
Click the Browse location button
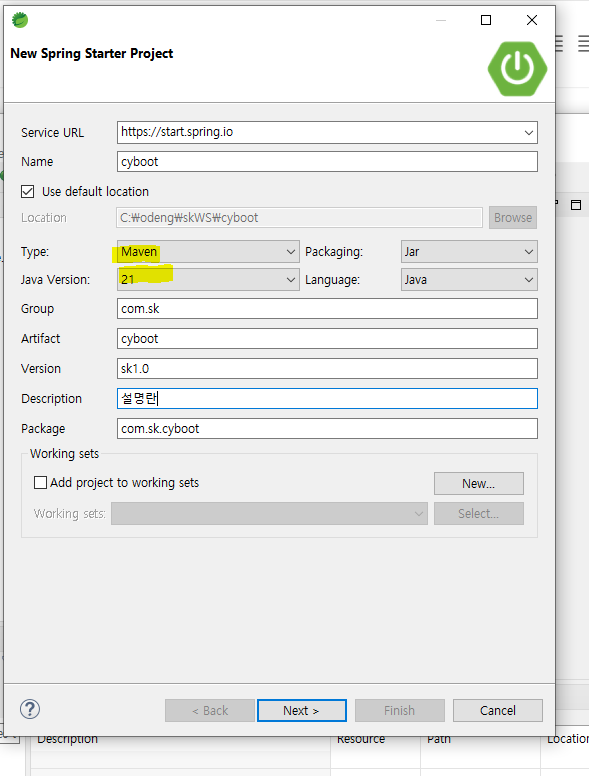[x=513, y=218]
